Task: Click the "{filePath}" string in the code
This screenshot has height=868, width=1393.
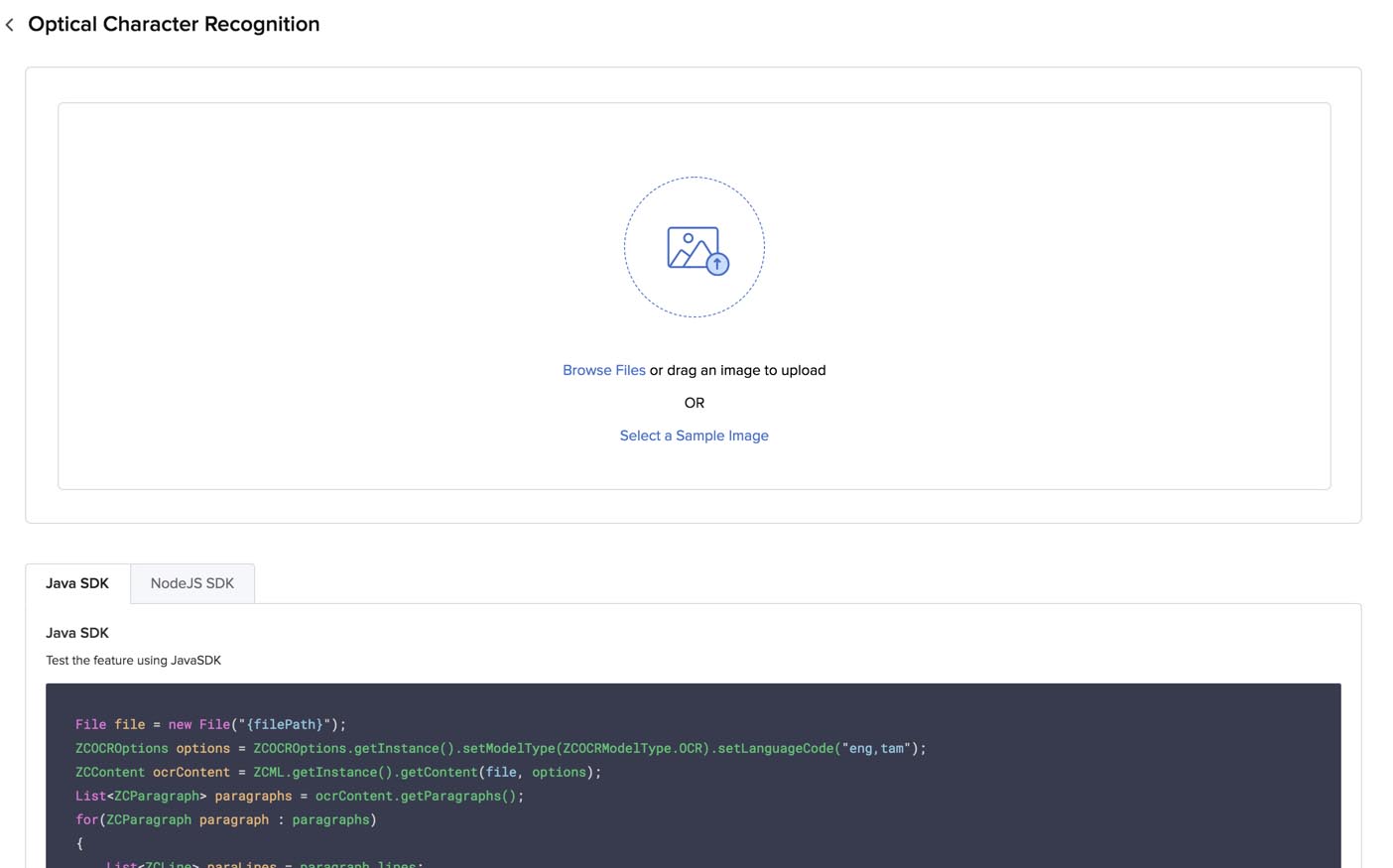Action: [x=284, y=725]
